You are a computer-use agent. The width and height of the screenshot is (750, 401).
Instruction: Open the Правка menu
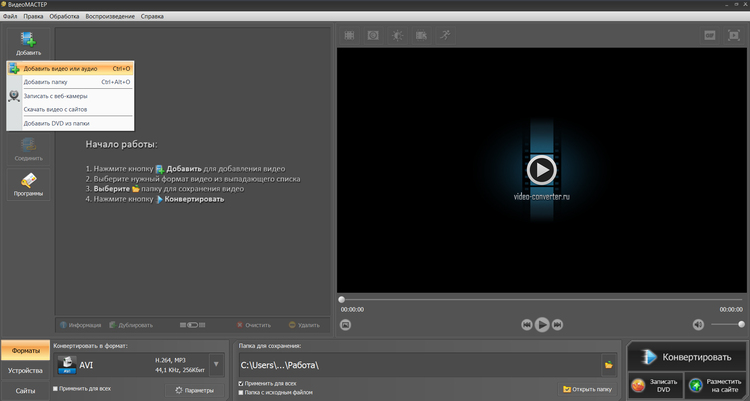click(x=33, y=16)
